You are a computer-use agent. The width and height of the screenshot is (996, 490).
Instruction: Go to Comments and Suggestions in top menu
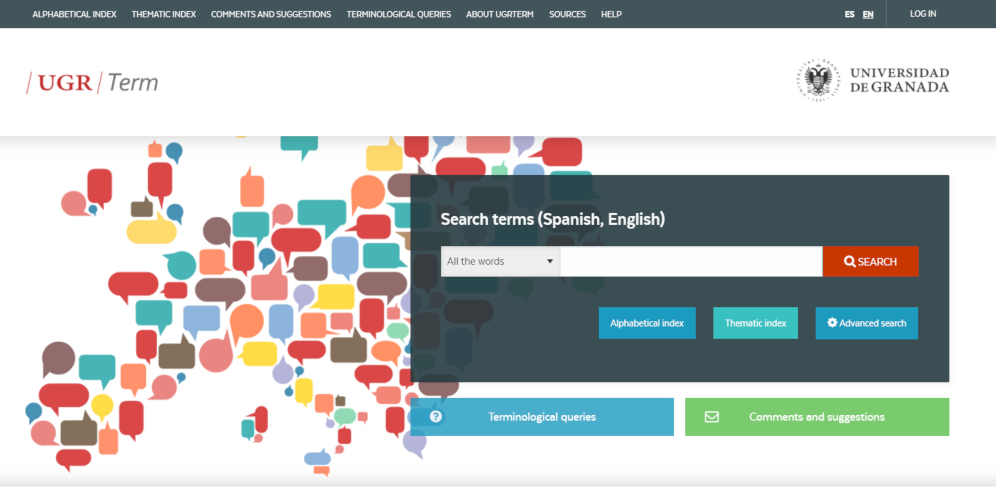(271, 14)
